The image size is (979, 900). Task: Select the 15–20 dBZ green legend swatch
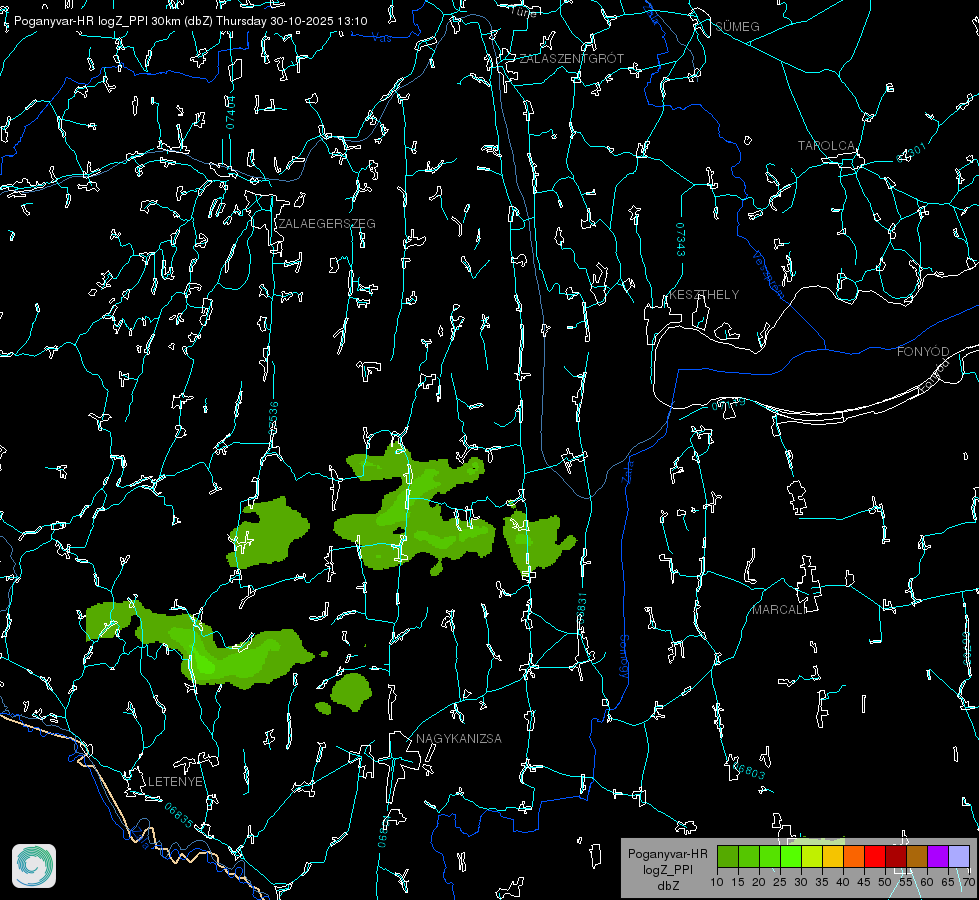tap(749, 856)
